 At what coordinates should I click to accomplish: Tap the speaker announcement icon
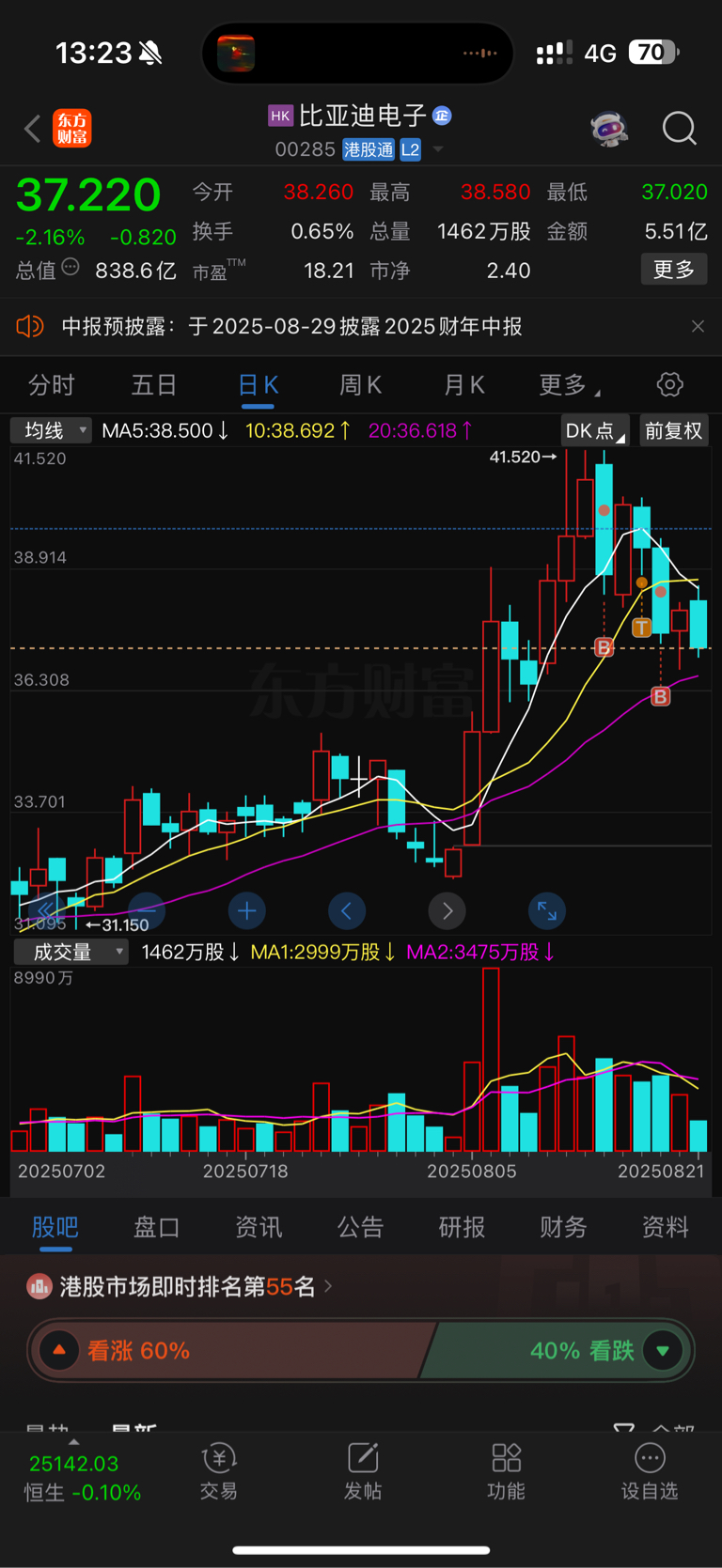click(x=30, y=326)
